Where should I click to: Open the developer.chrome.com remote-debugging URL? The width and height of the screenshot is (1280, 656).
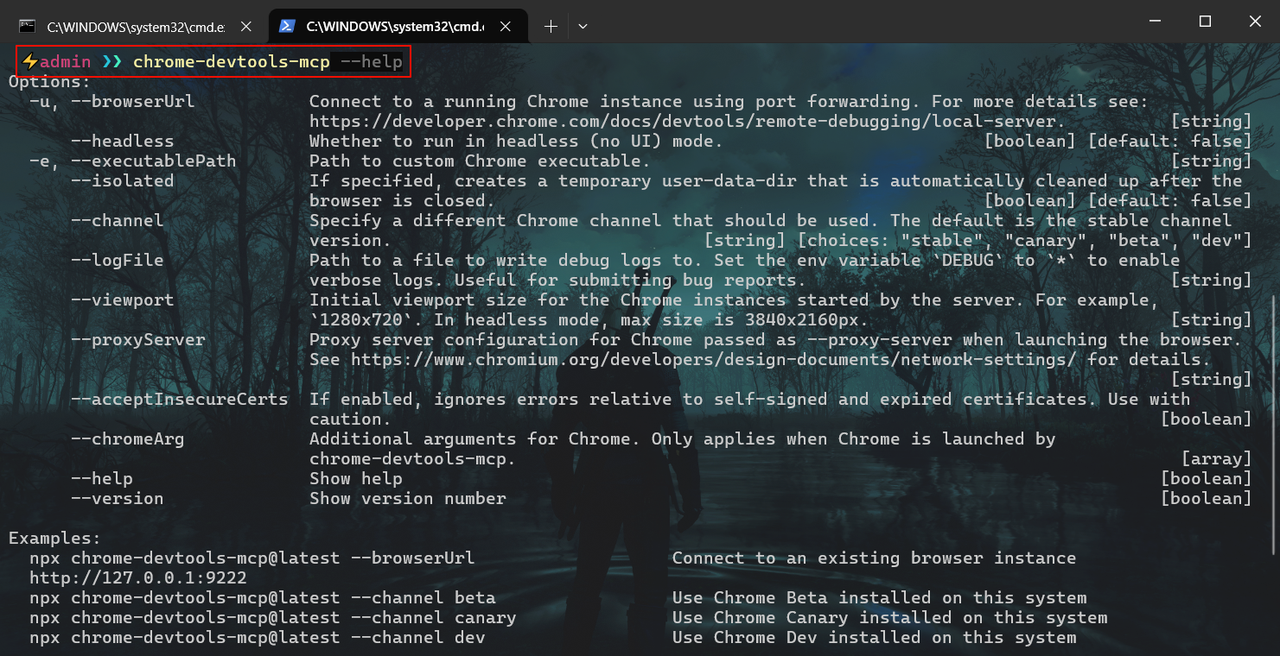[683, 121]
